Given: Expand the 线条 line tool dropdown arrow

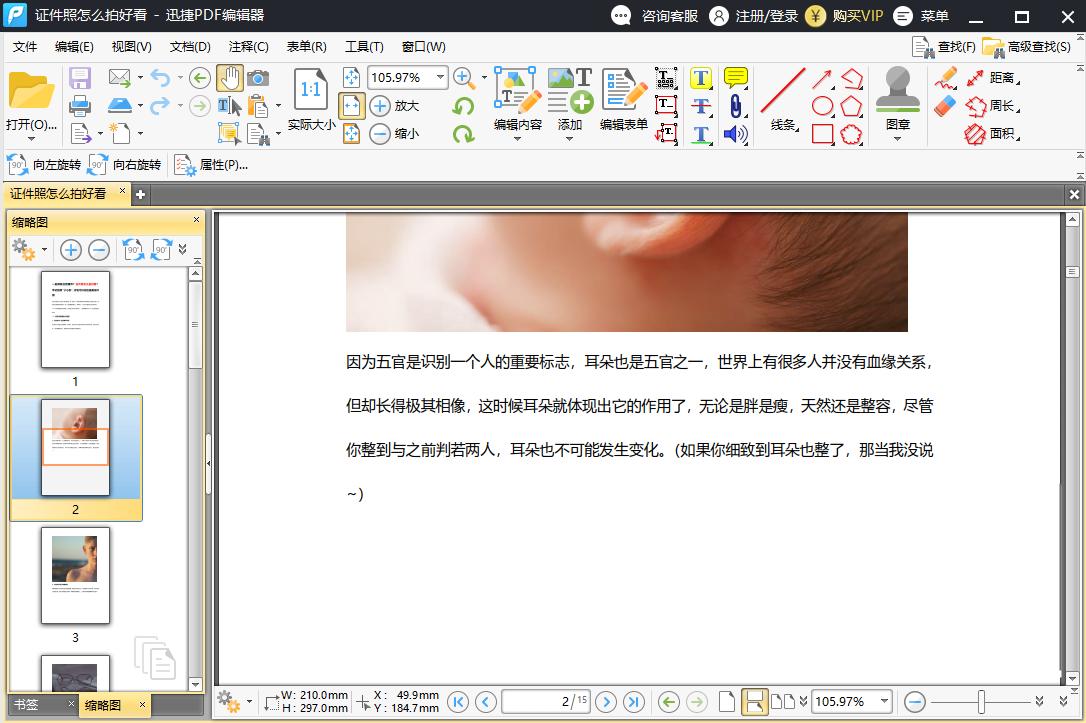Looking at the screenshot, I should point(797,131).
